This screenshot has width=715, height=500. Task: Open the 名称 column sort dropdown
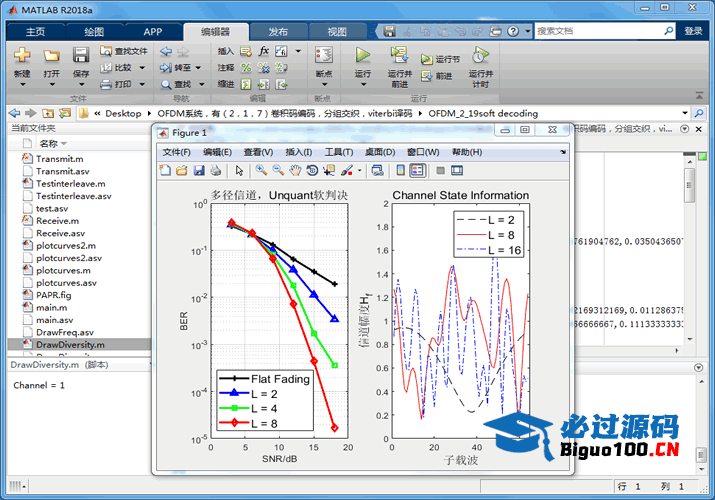pyautogui.click(x=64, y=144)
